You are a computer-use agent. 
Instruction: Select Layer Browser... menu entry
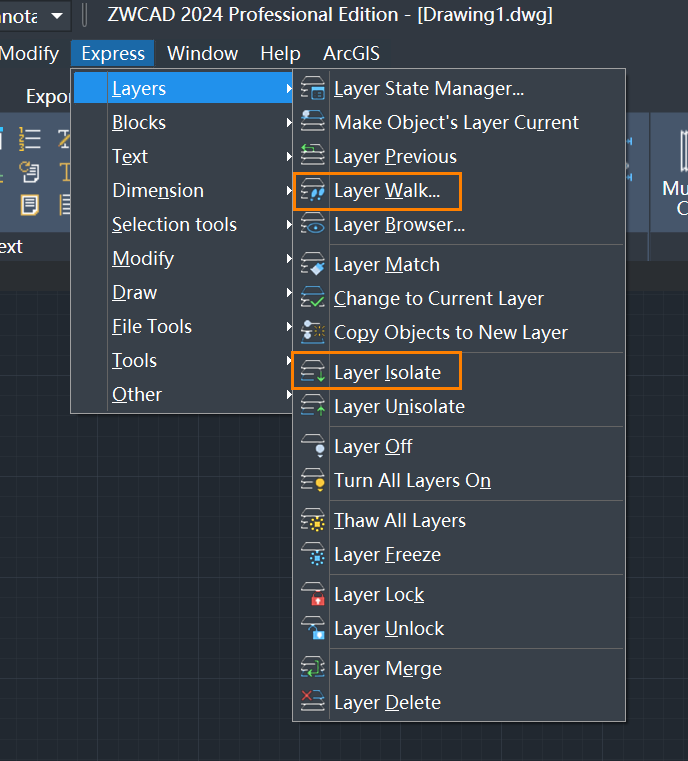pyautogui.click(x=459, y=224)
